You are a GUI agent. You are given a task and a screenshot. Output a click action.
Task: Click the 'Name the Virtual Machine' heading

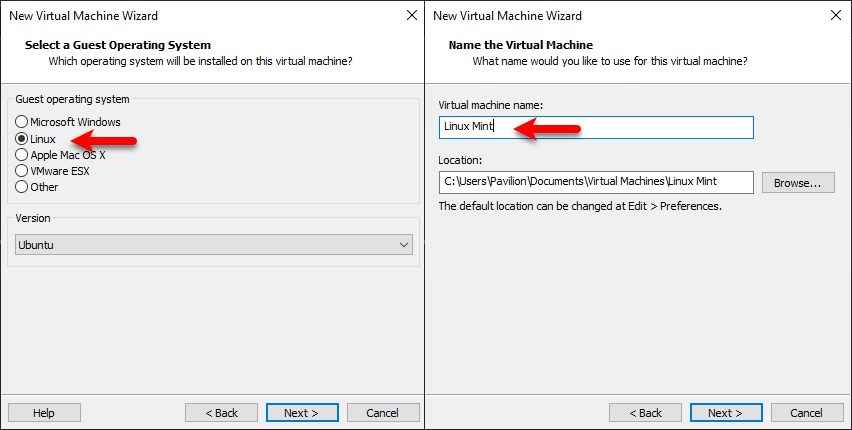coord(521,45)
